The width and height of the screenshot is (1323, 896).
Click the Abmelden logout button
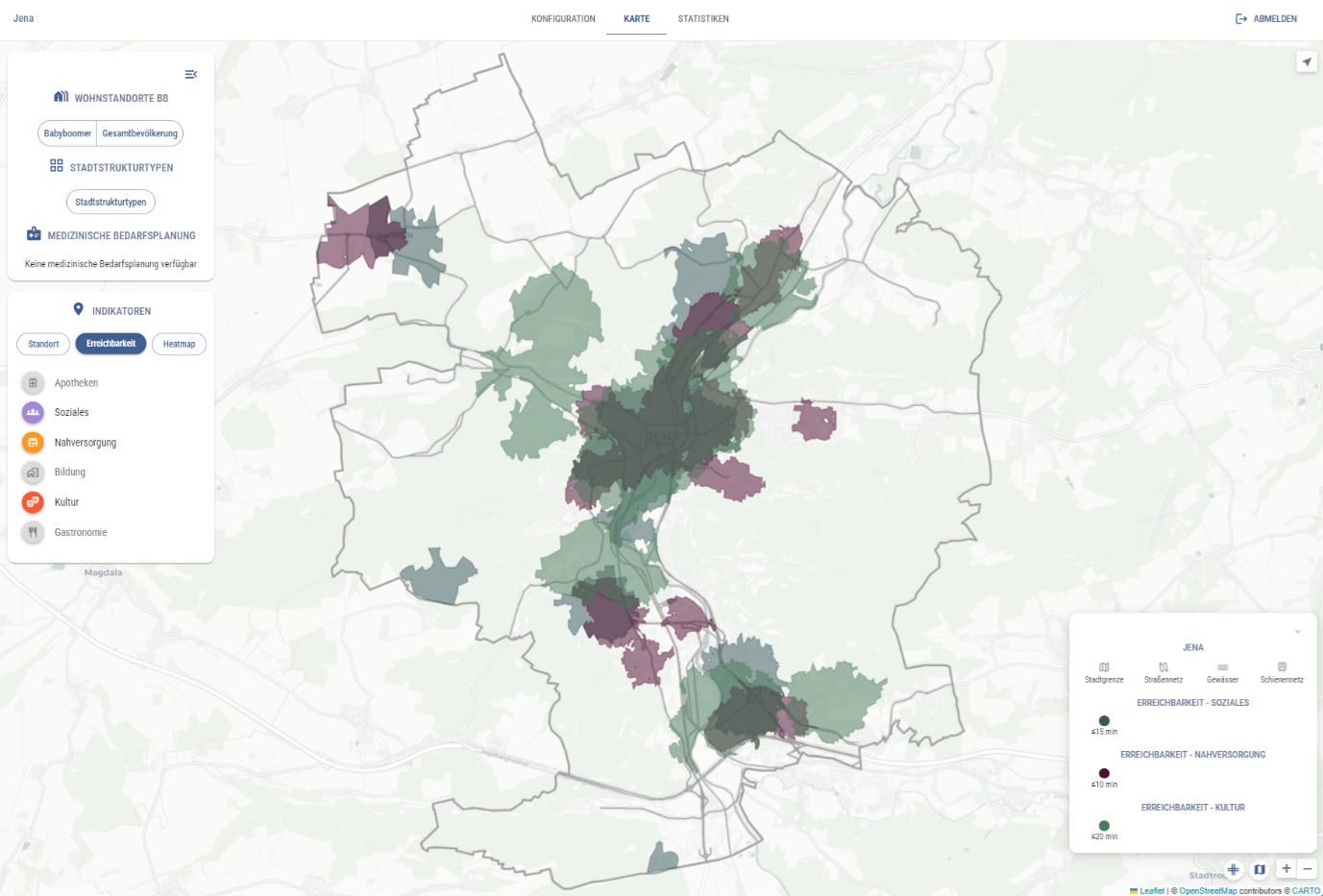pos(1265,19)
